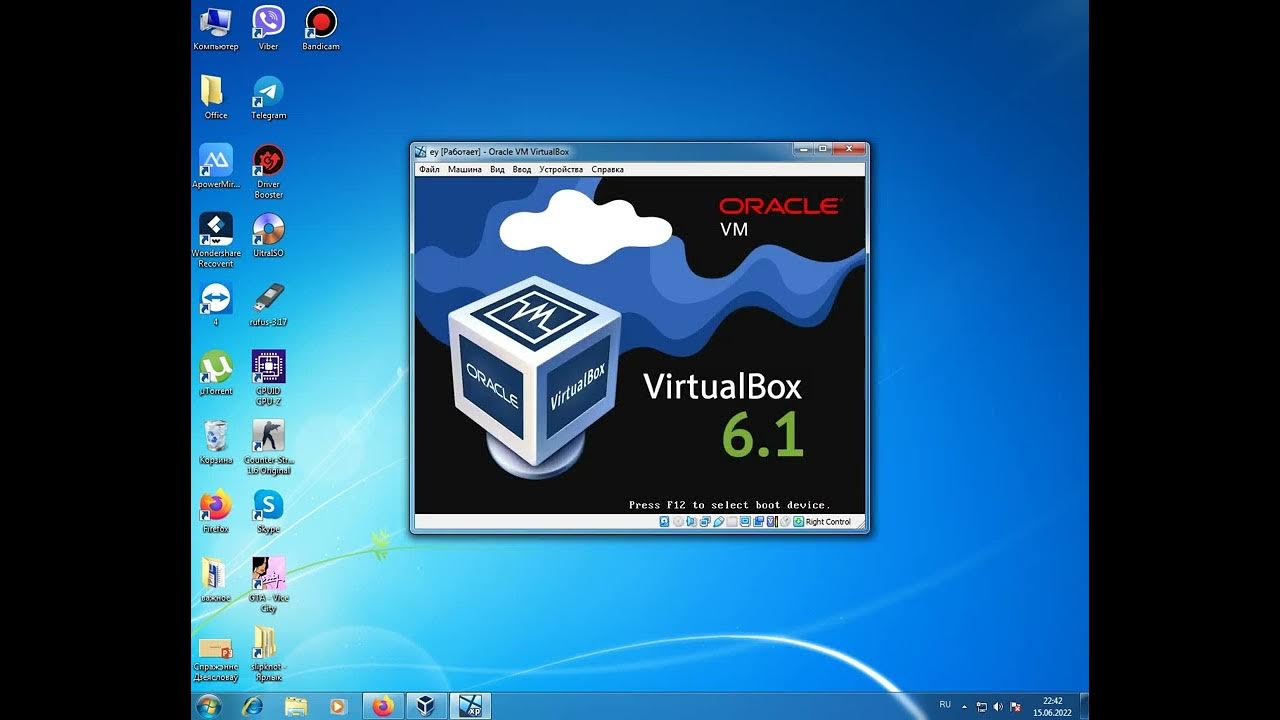Open Windows Media Player from the taskbar
Image resolution: width=1280 pixels, height=720 pixels.
click(x=338, y=706)
